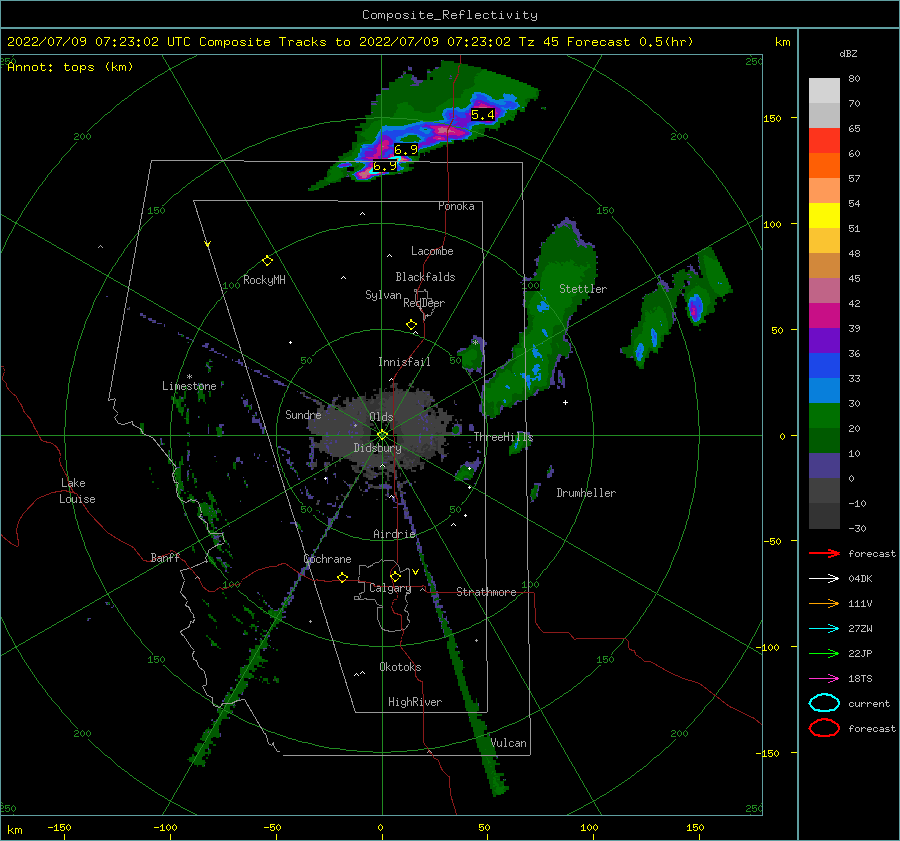The image size is (900, 841).
Task: Click the white 04DK arrow in legend
Action: tap(824, 579)
